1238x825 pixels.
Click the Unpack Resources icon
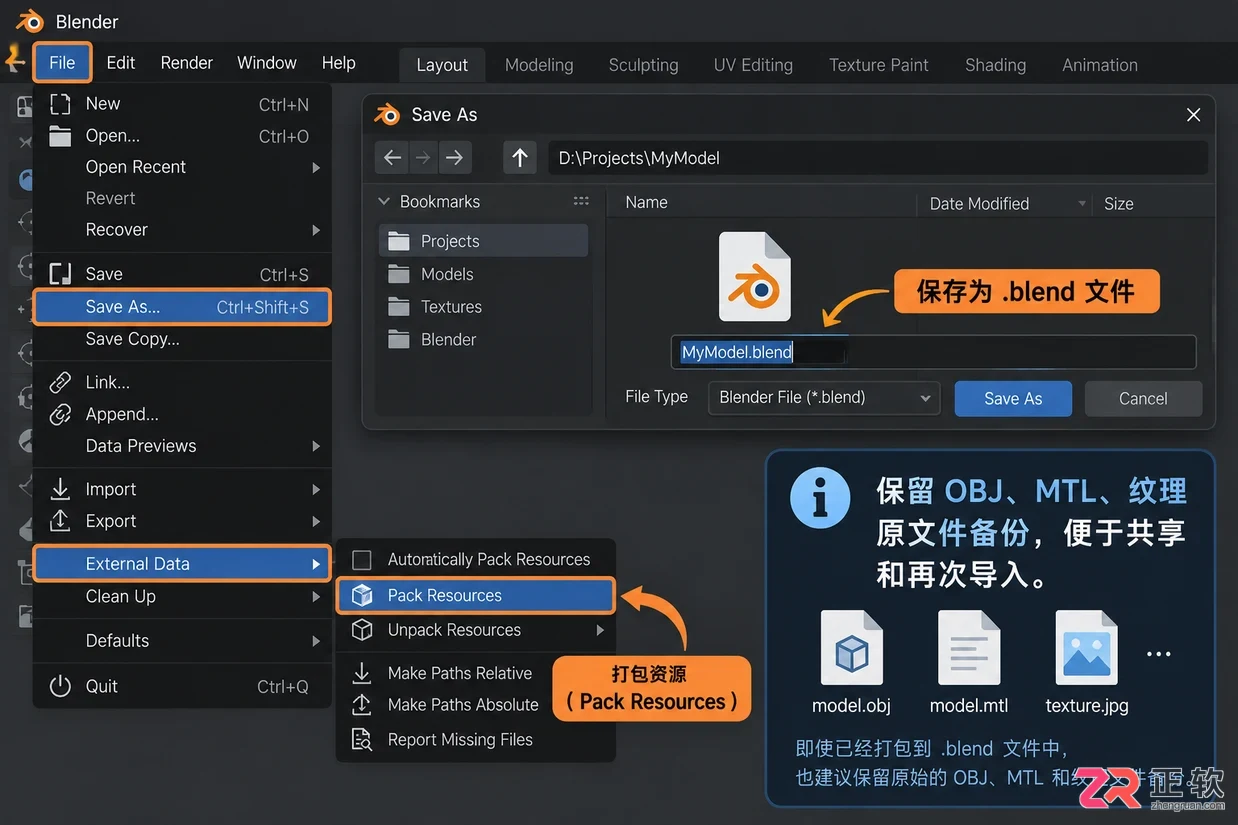tap(362, 630)
